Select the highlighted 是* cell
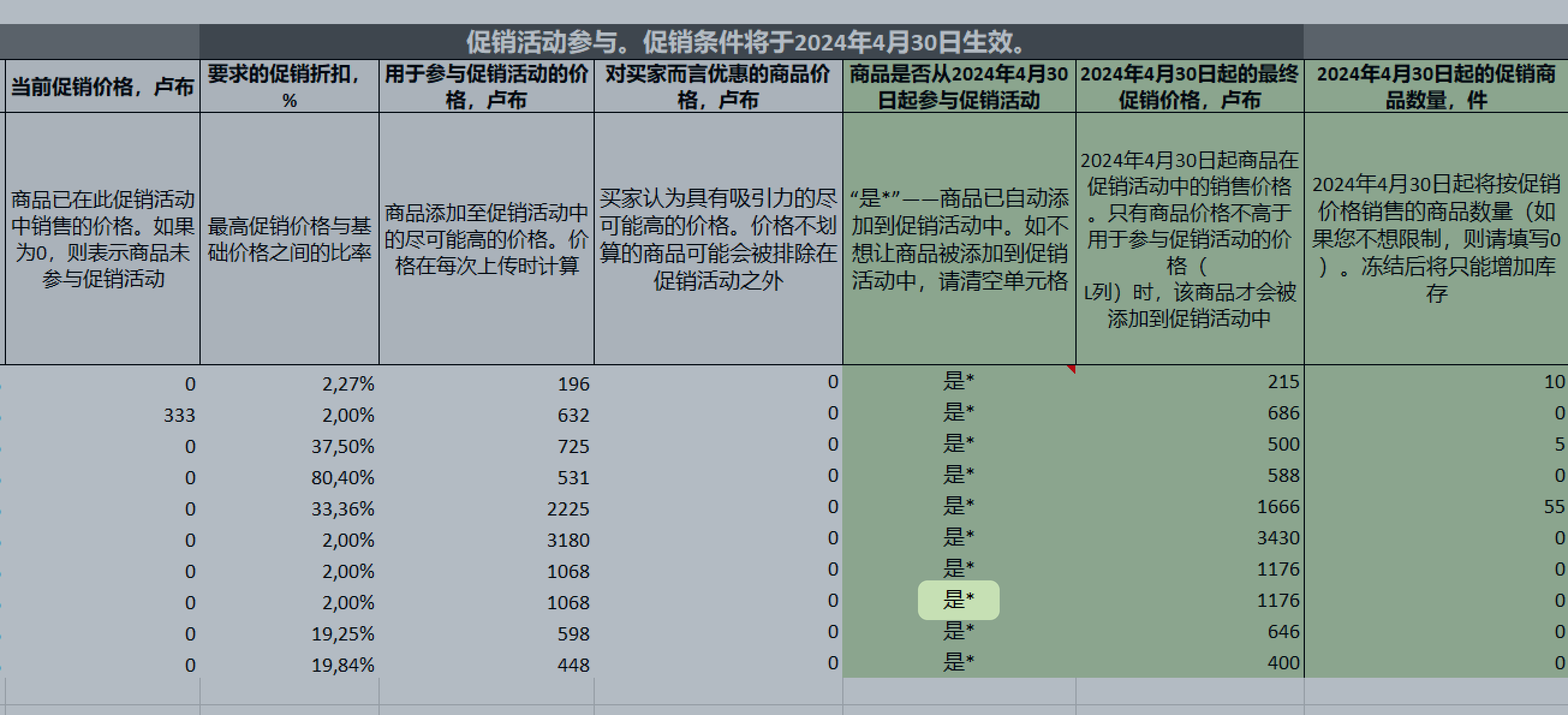1568x715 pixels. click(x=959, y=600)
